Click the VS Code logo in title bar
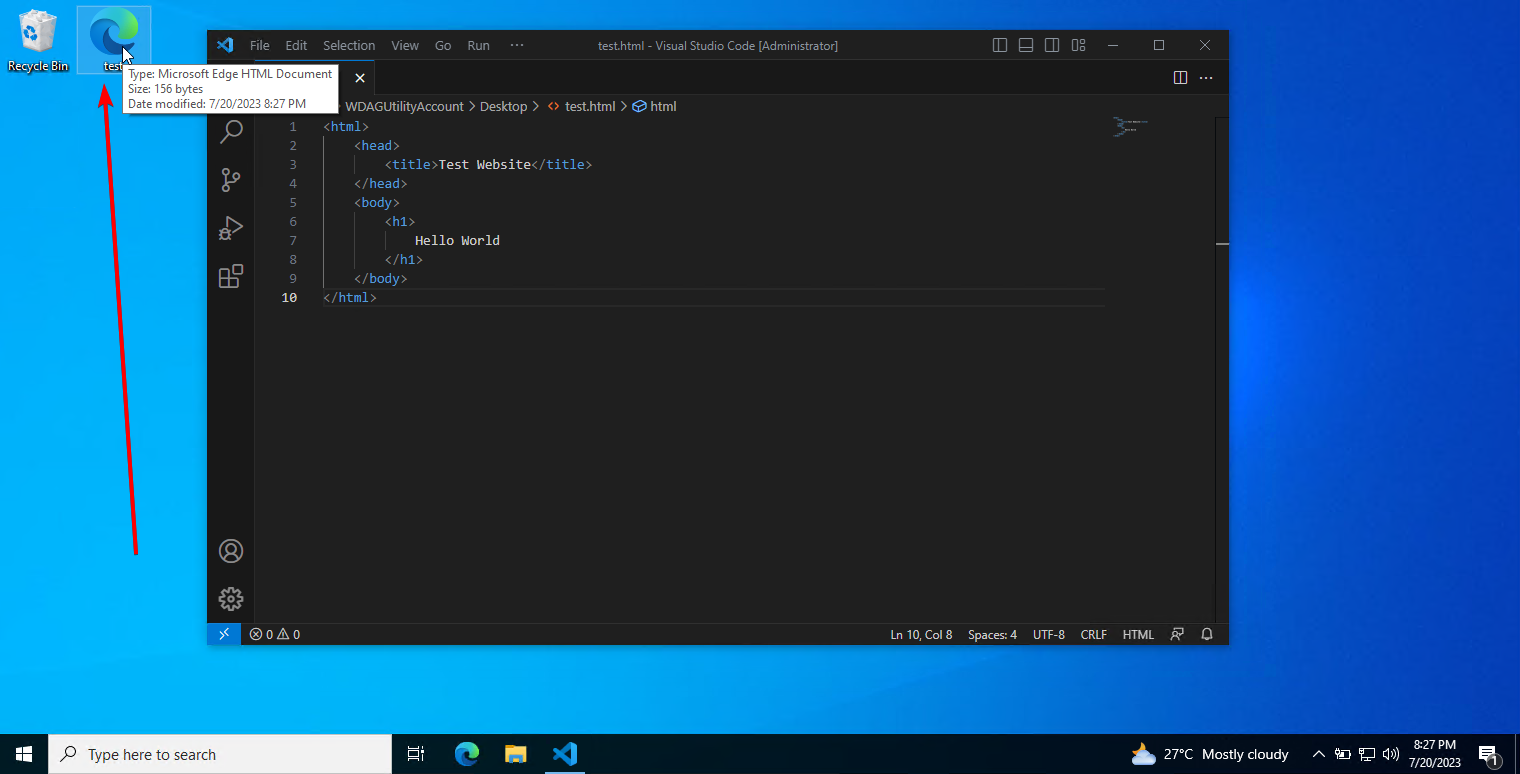This screenshot has height=774, width=1520. [225, 45]
